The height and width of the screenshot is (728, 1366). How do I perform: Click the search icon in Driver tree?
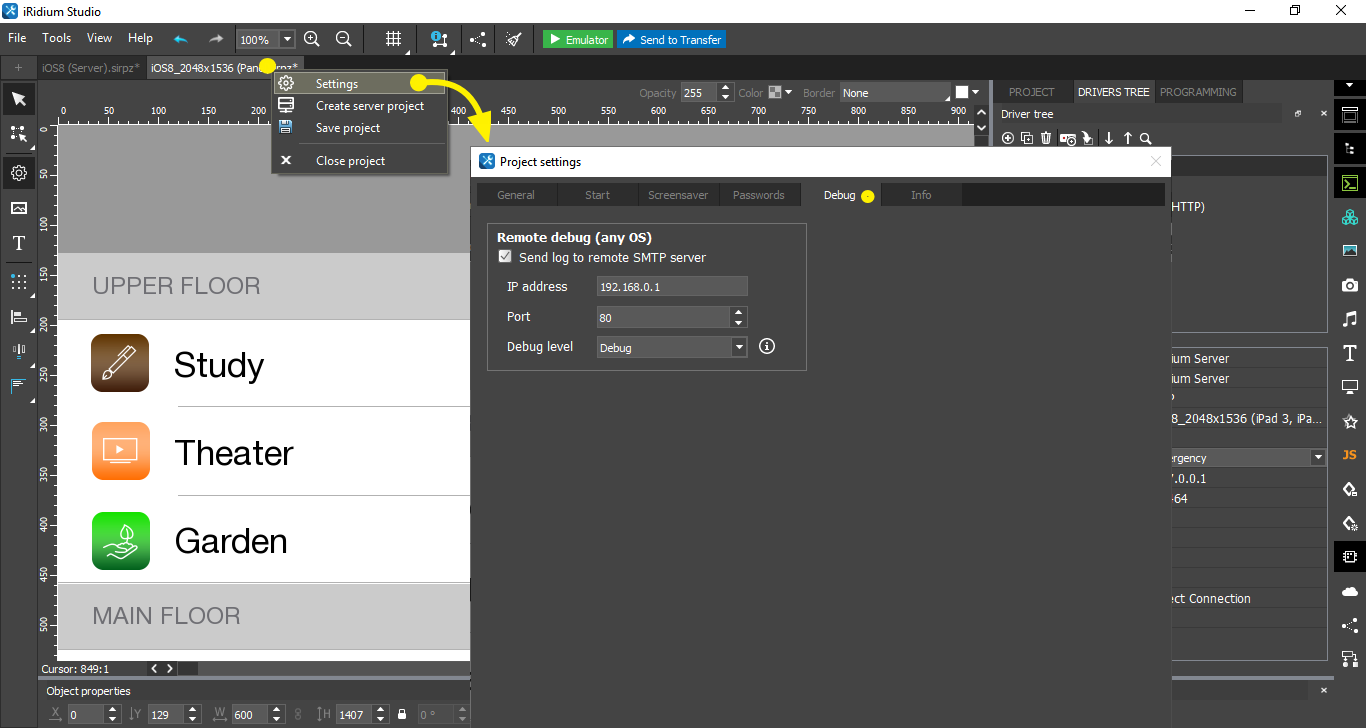pos(1146,138)
